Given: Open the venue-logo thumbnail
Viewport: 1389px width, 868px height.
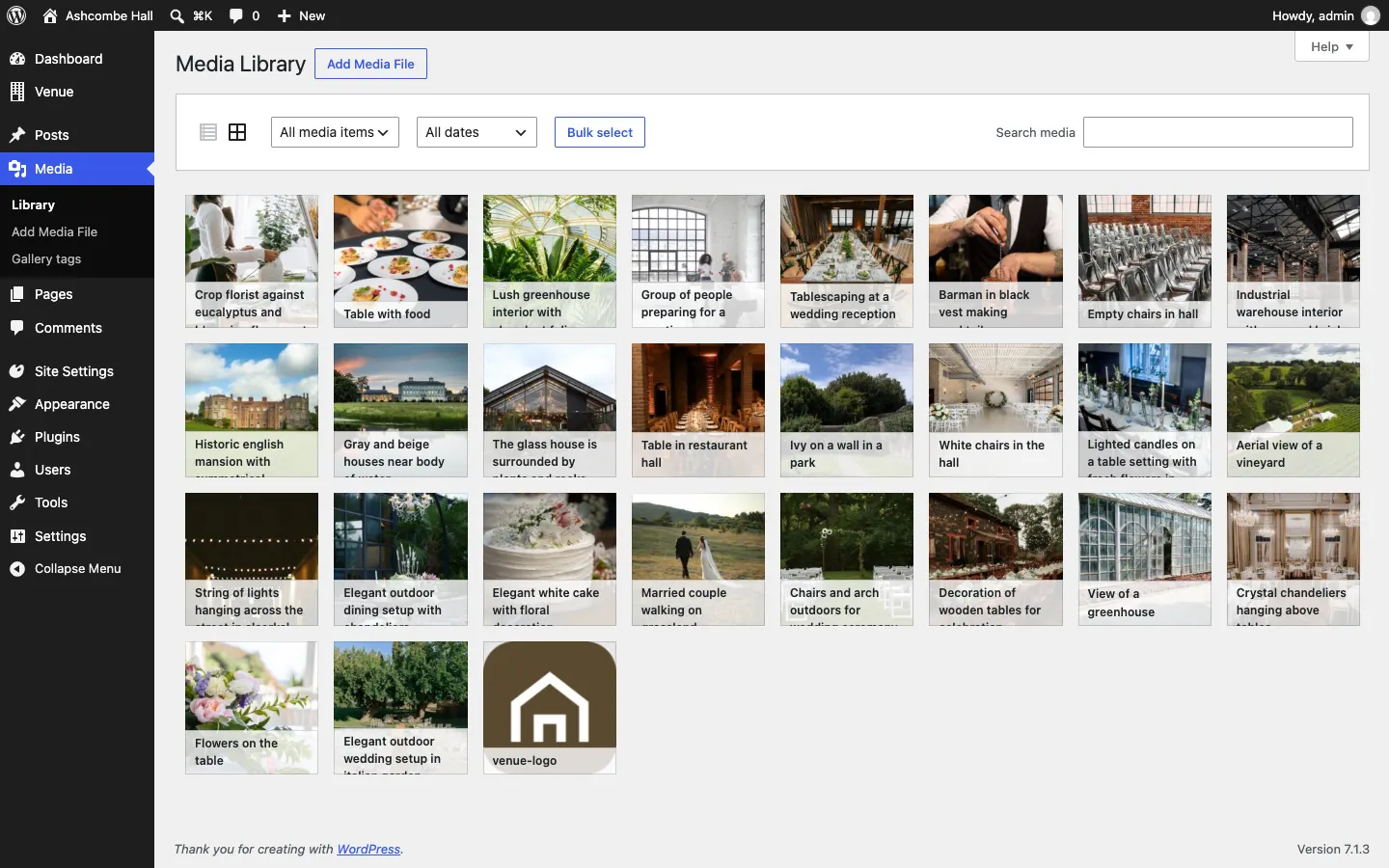Looking at the screenshot, I should (550, 708).
